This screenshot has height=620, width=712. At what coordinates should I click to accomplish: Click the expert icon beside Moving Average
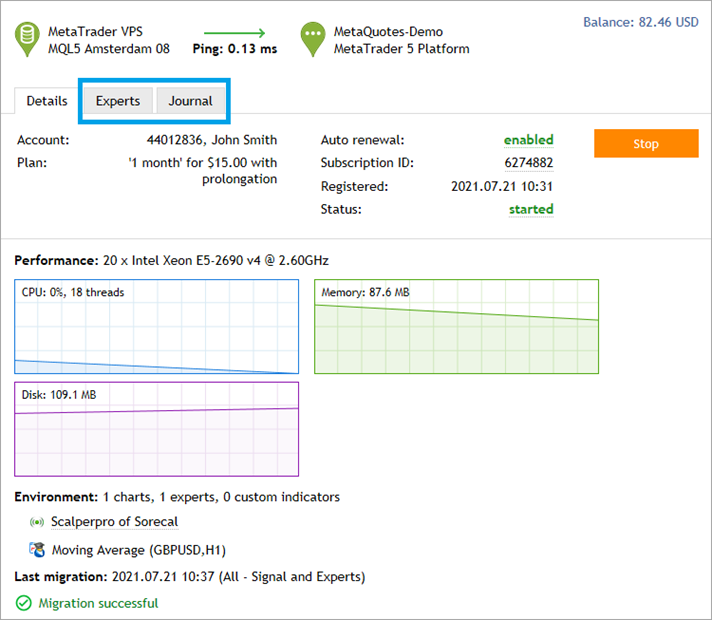(x=37, y=550)
